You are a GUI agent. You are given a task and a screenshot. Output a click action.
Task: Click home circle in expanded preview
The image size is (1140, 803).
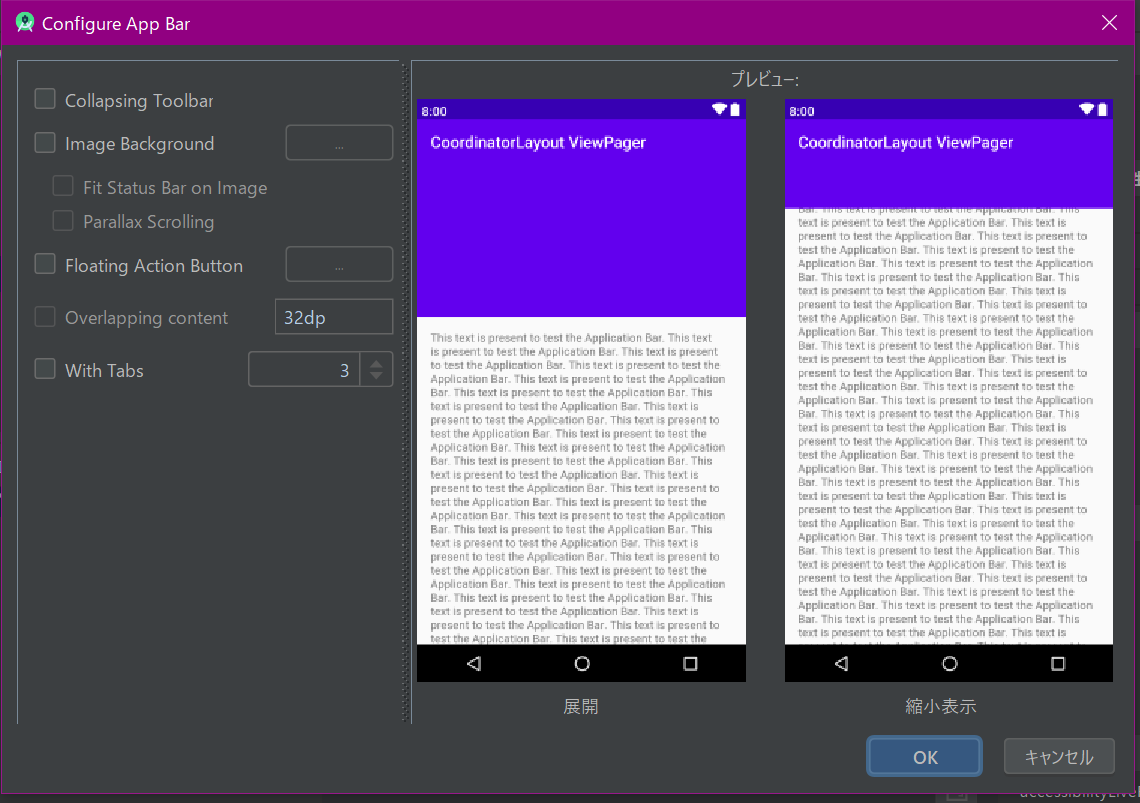pos(582,663)
